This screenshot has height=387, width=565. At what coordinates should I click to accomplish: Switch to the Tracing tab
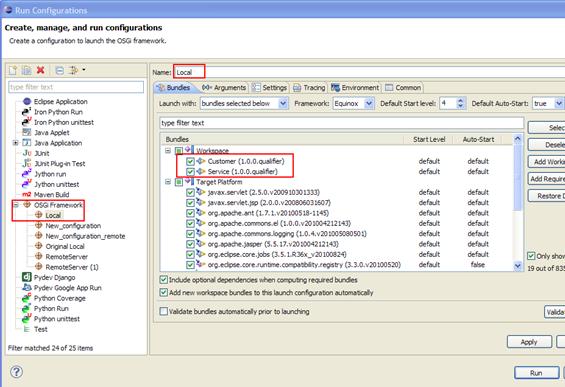tap(309, 88)
